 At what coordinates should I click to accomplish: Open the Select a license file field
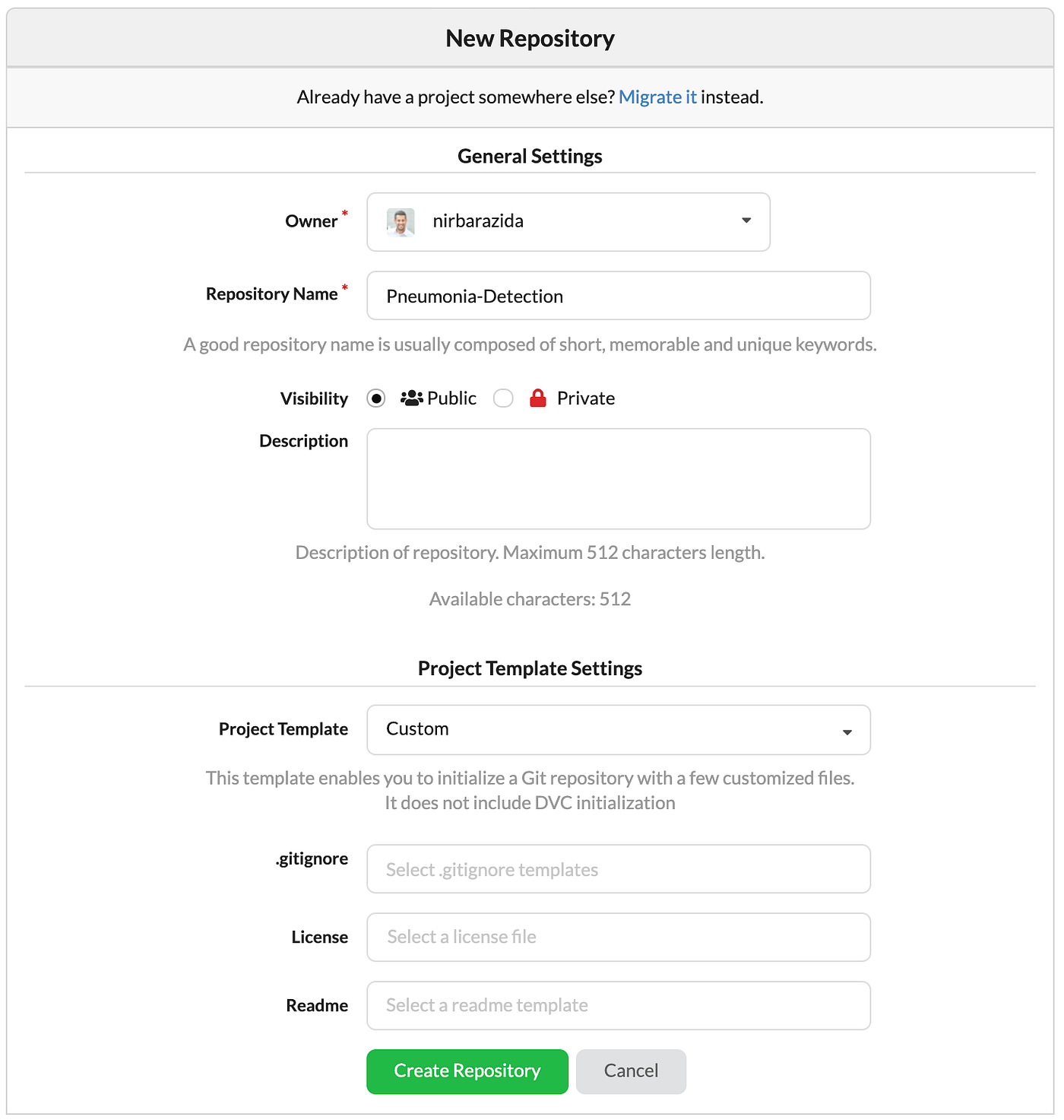tap(618, 937)
